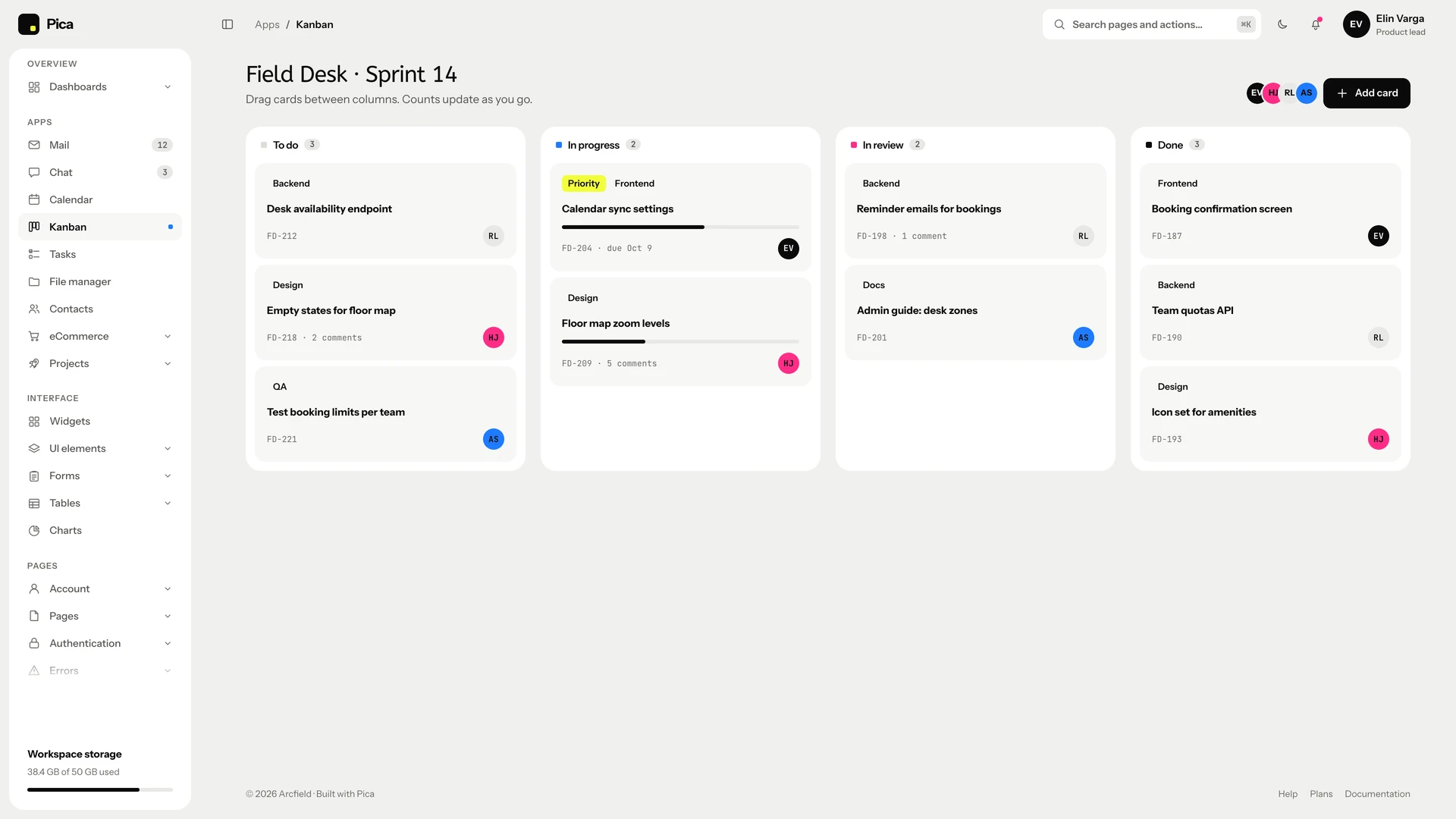Click Floor map zoom levels progress bar
Image resolution: width=1456 pixels, height=819 pixels.
680,341
